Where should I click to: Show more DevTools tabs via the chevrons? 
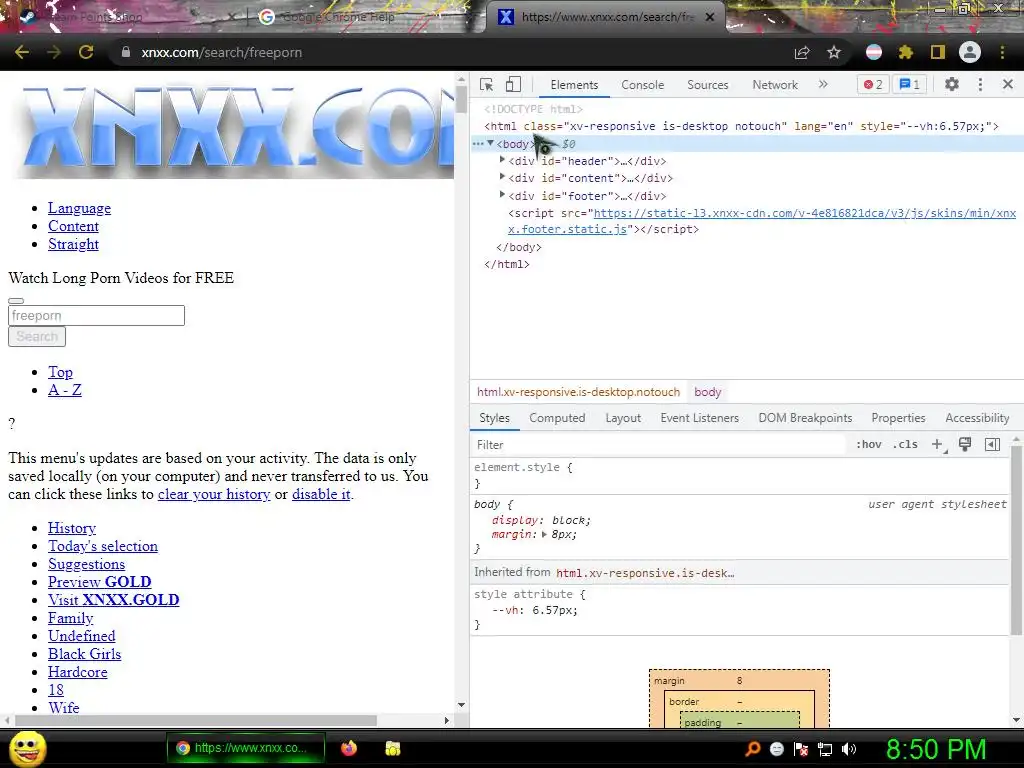(x=823, y=84)
